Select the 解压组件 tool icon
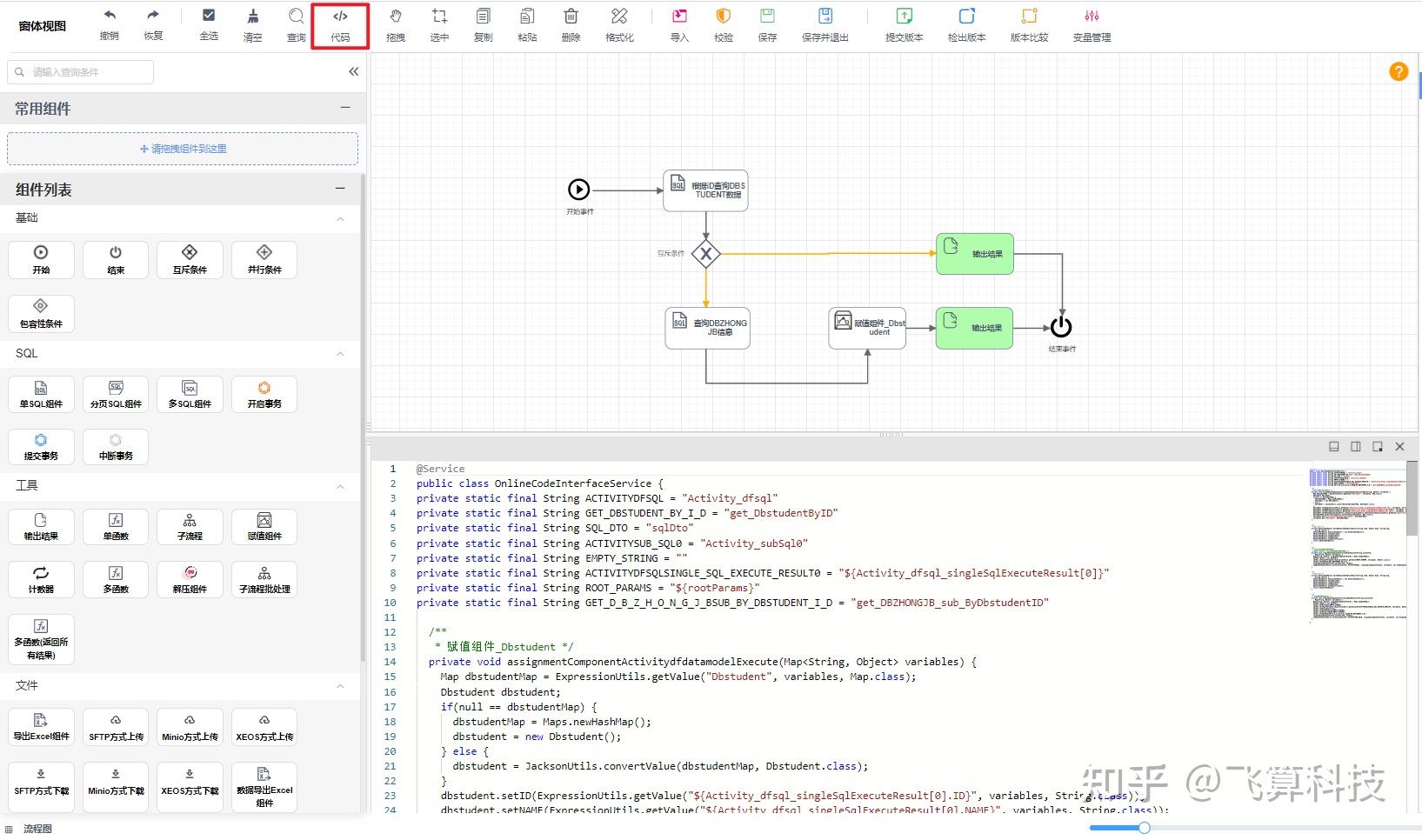Viewport: 1422px width, 840px height. coord(190,579)
